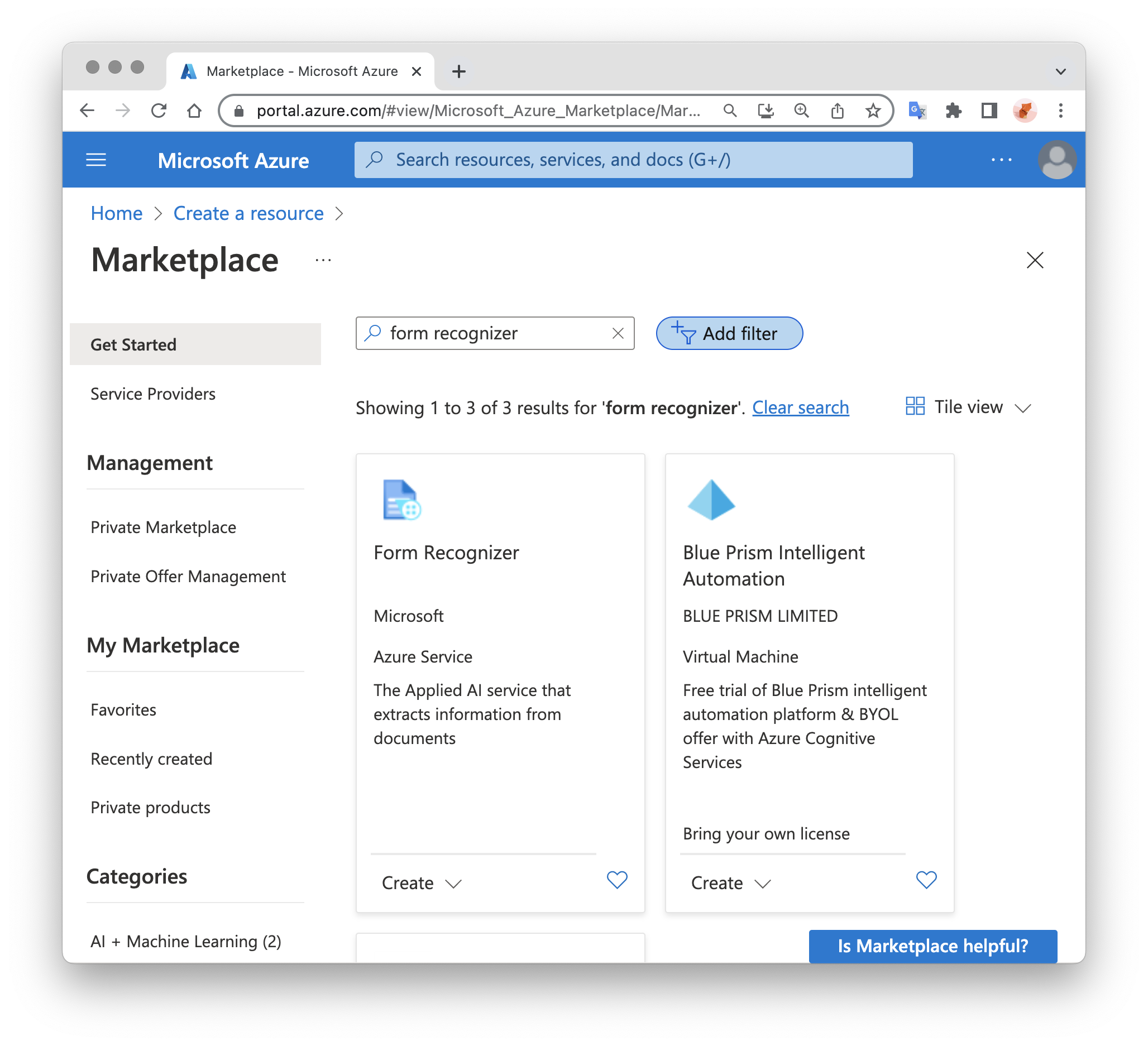The width and height of the screenshot is (1148, 1046).
Task: Expand the Form Recognizer Create dropdown
Action: (x=422, y=882)
